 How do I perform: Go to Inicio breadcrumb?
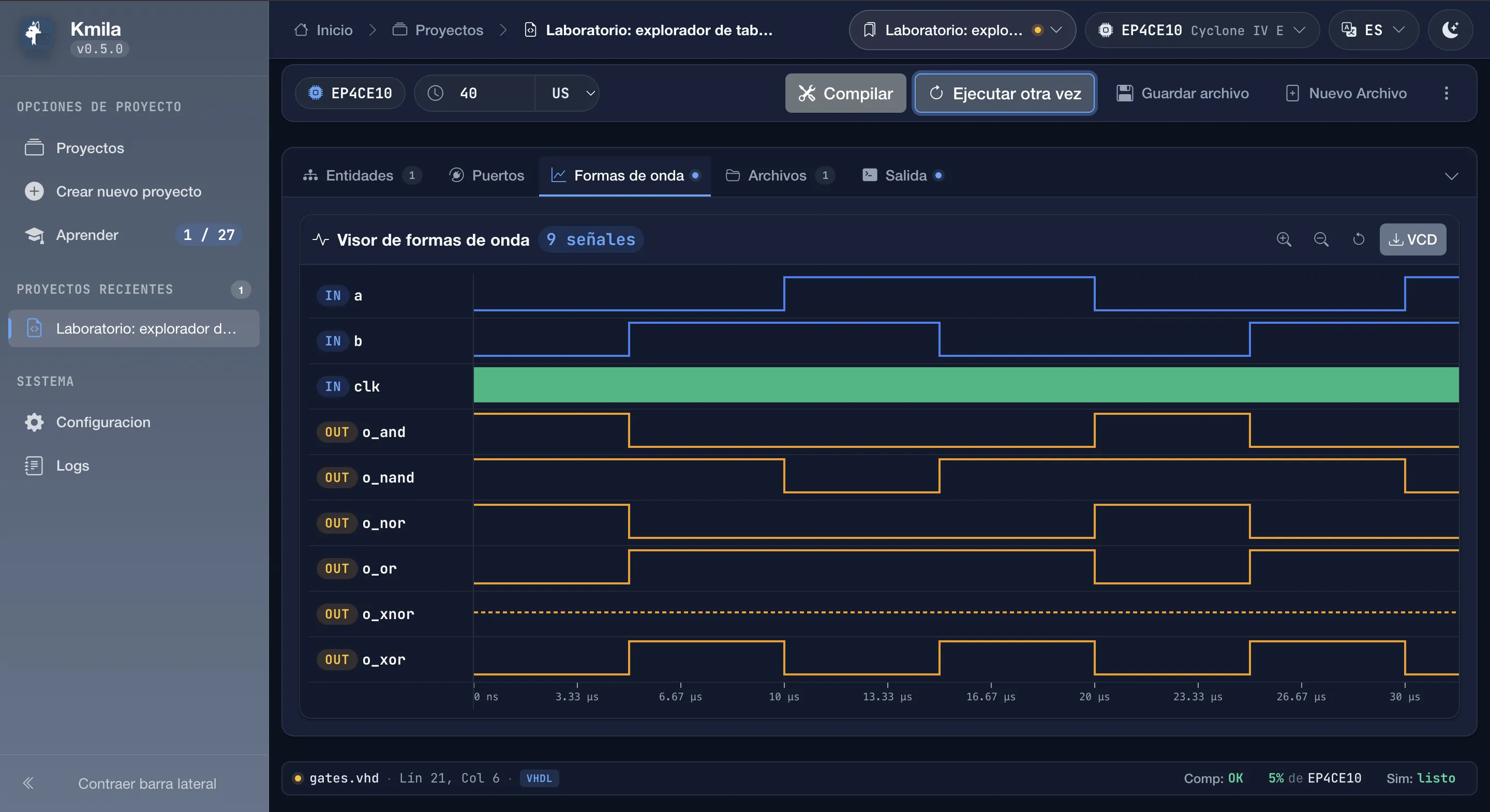point(324,30)
